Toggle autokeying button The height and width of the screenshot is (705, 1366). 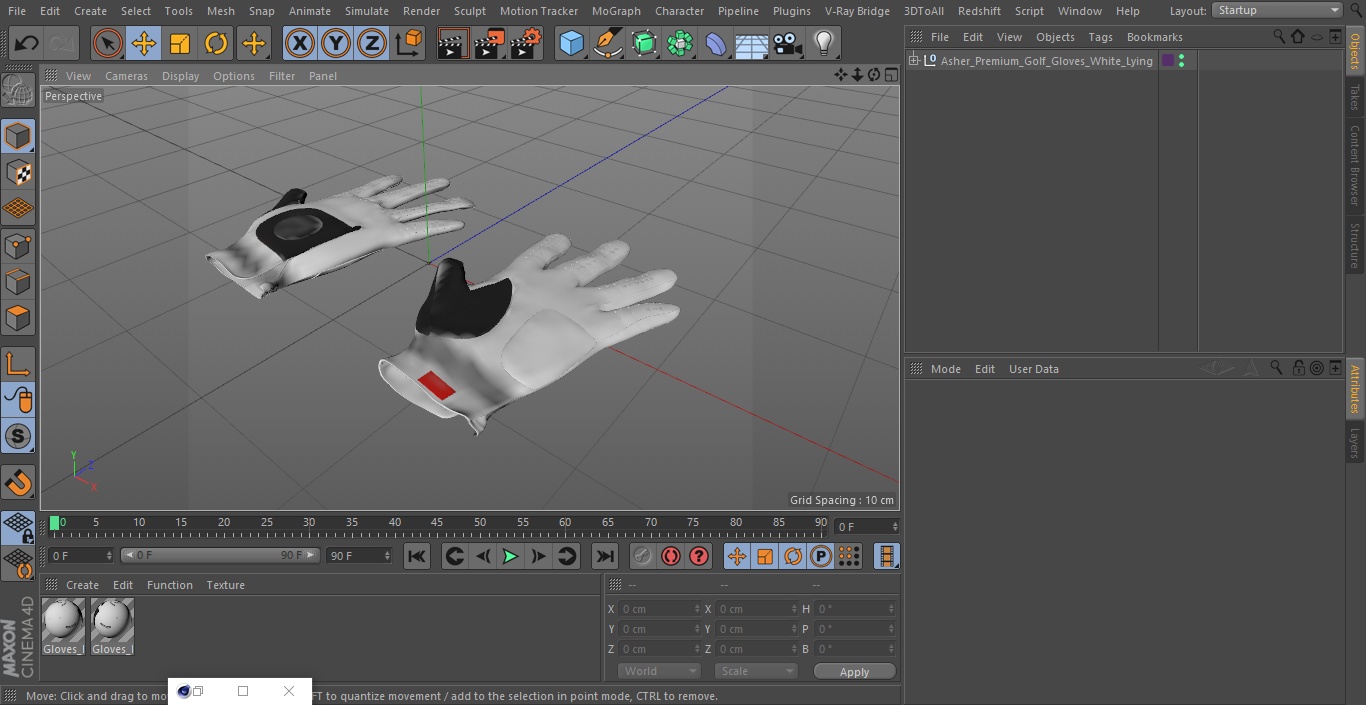671,556
